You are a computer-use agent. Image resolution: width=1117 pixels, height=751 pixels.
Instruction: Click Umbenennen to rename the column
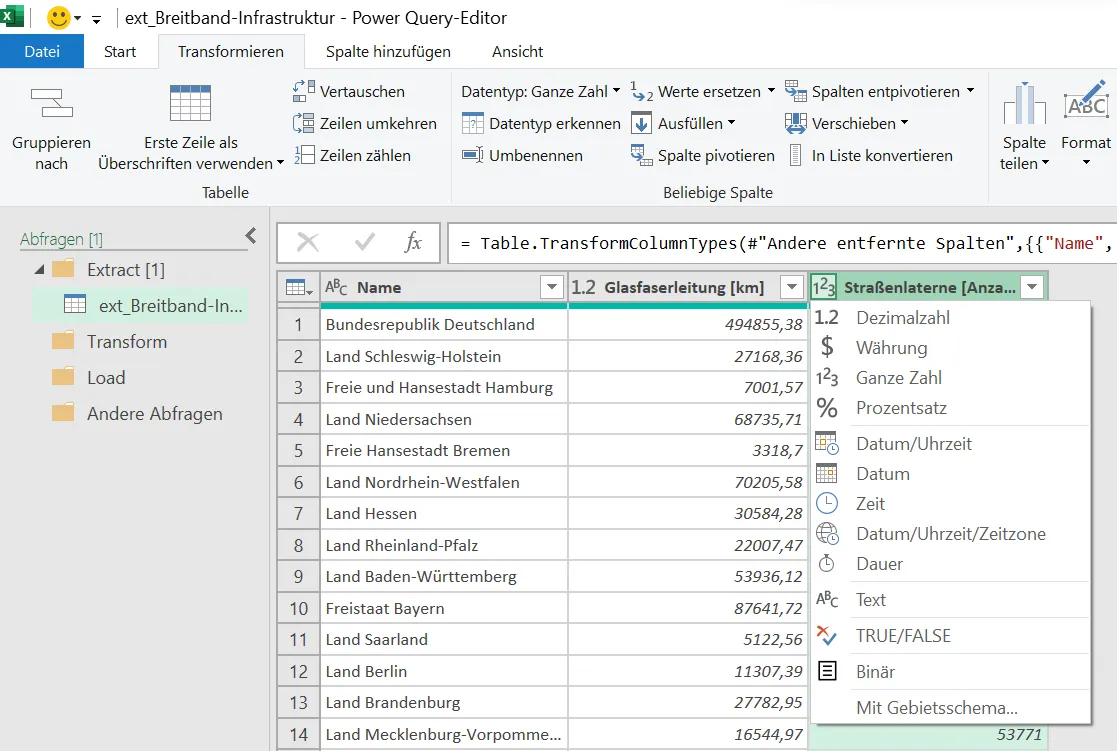click(x=522, y=155)
